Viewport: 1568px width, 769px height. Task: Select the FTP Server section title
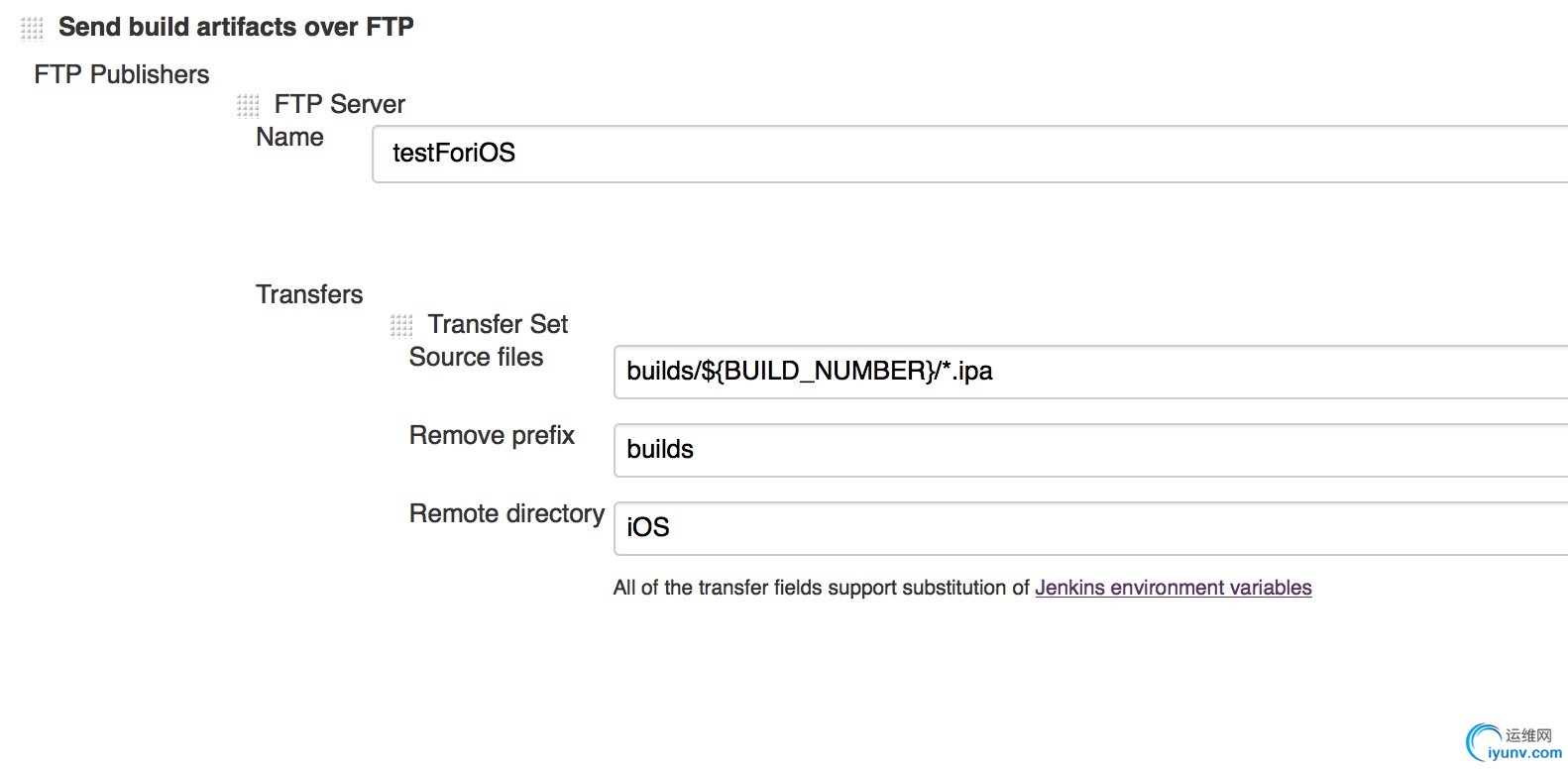[x=340, y=104]
